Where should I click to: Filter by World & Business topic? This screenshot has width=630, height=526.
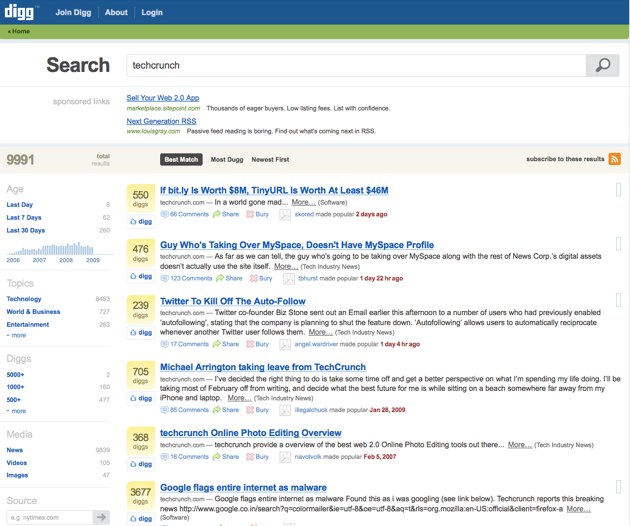(x=33, y=312)
